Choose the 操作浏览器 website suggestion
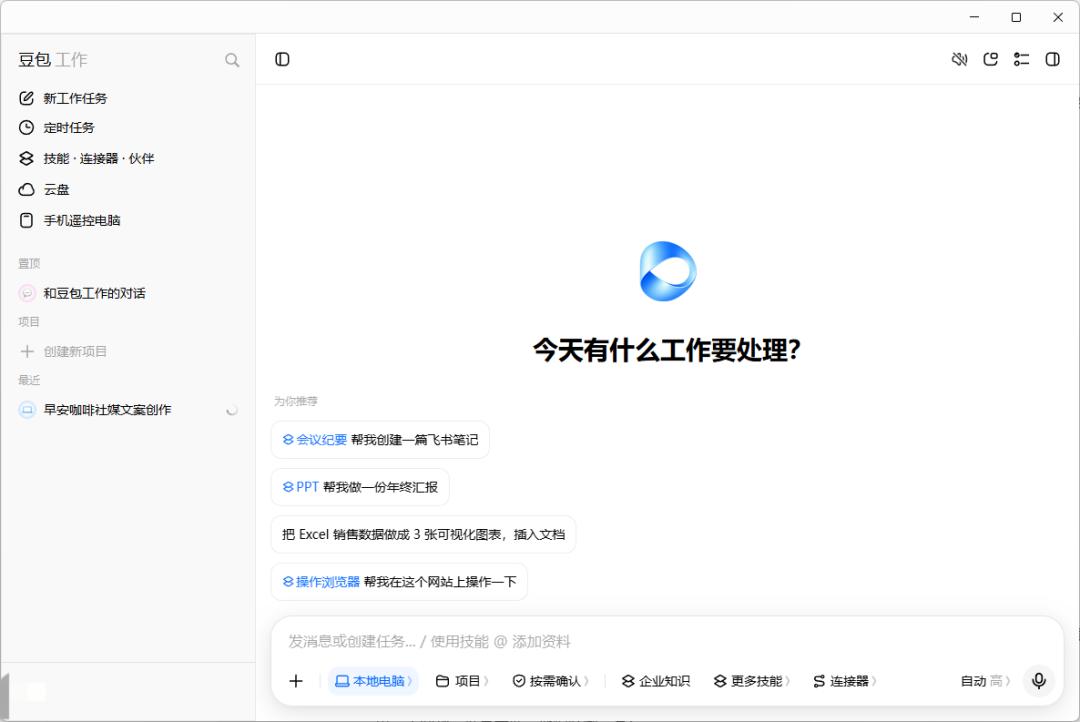Viewport: 1080px width, 722px height. click(399, 582)
